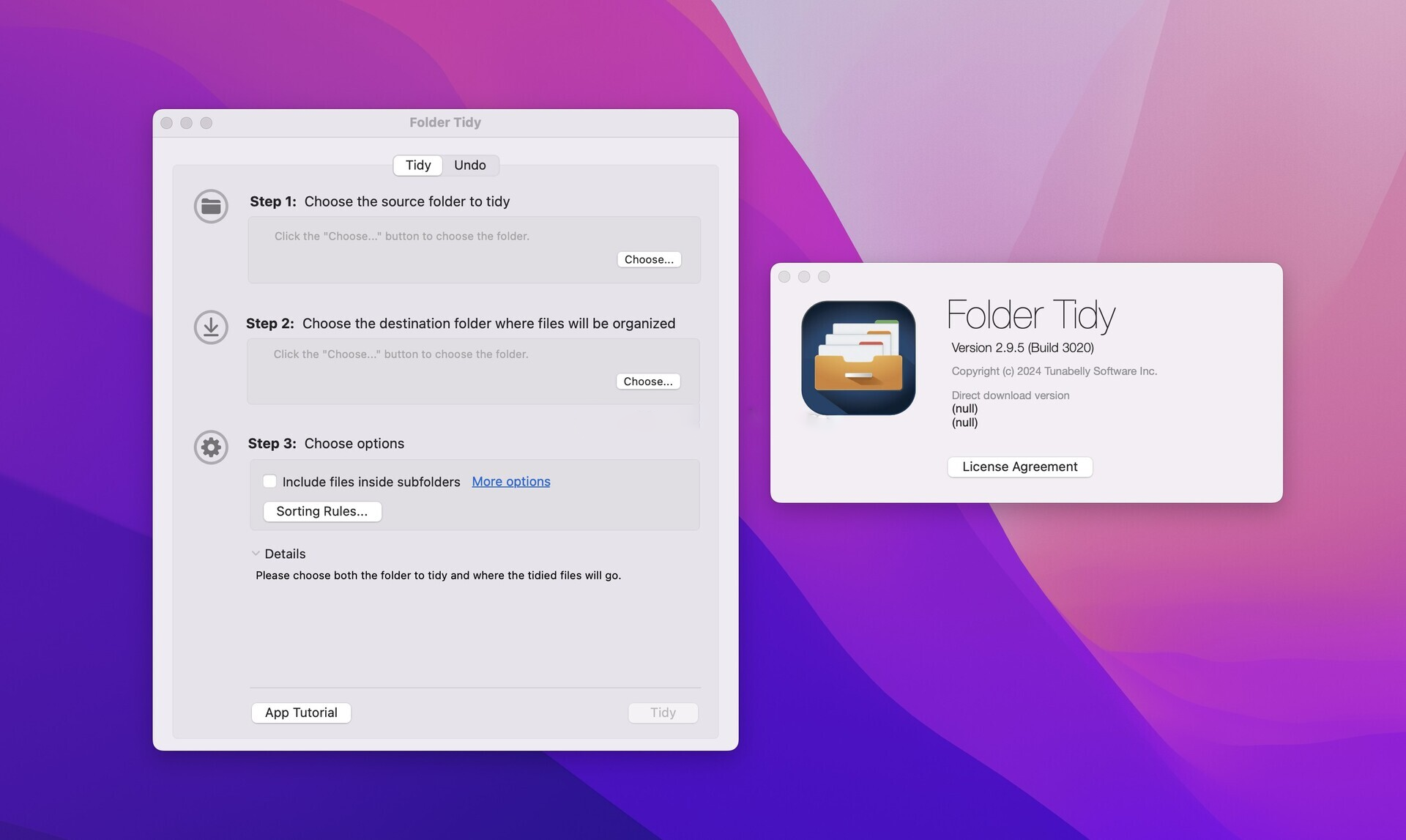Close the Folder Tidy main window
The height and width of the screenshot is (840, 1406).
167,123
